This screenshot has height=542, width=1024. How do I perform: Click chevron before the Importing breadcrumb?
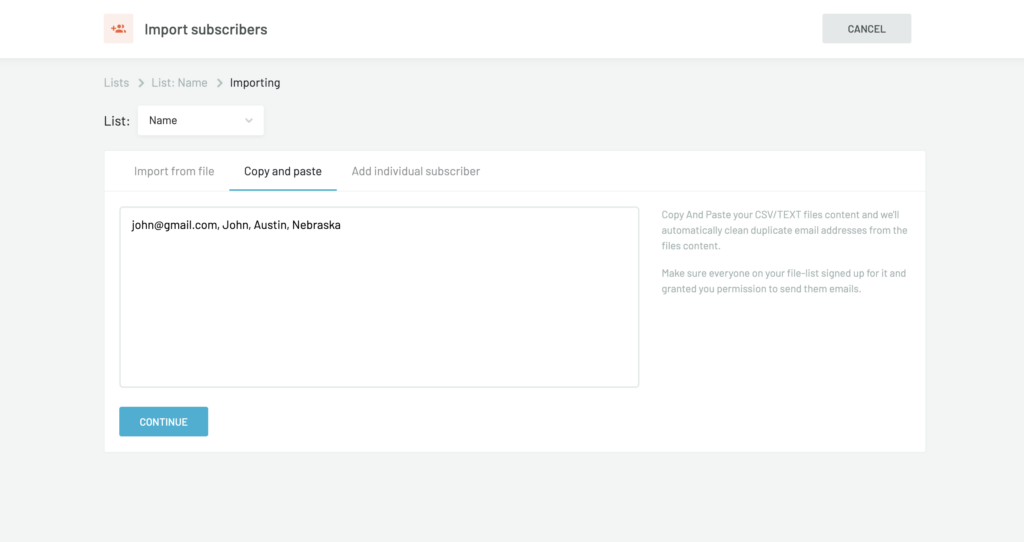tap(219, 83)
